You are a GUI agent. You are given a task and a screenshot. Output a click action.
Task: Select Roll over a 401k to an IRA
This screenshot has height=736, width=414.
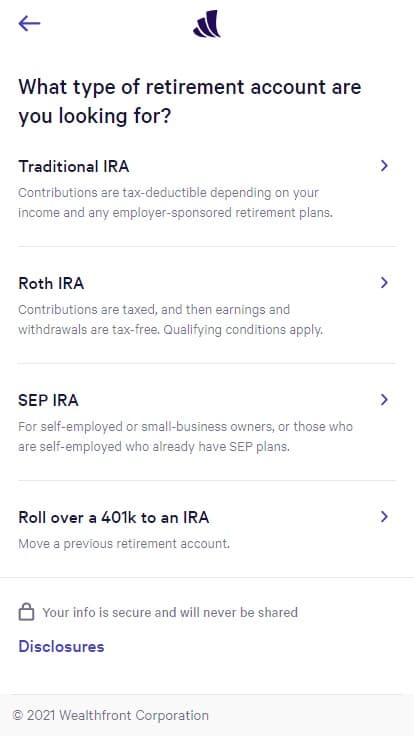[114, 517]
